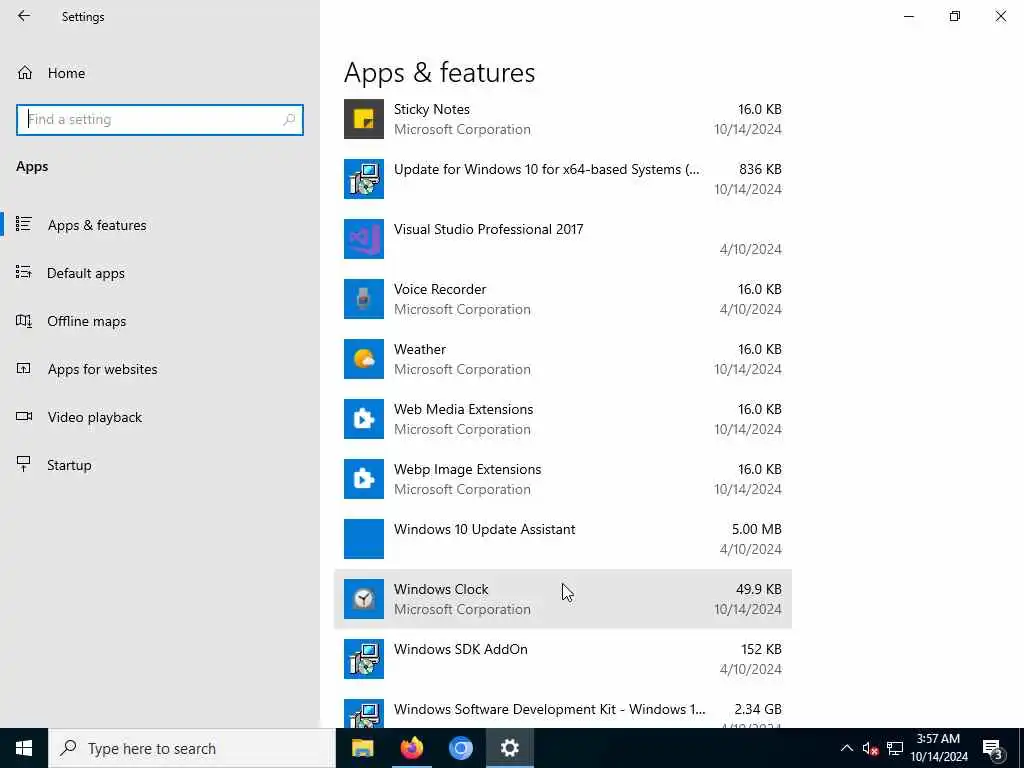This screenshot has width=1024, height=768.
Task: Click the Startup sidebar icon
Action: [x=24, y=464]
